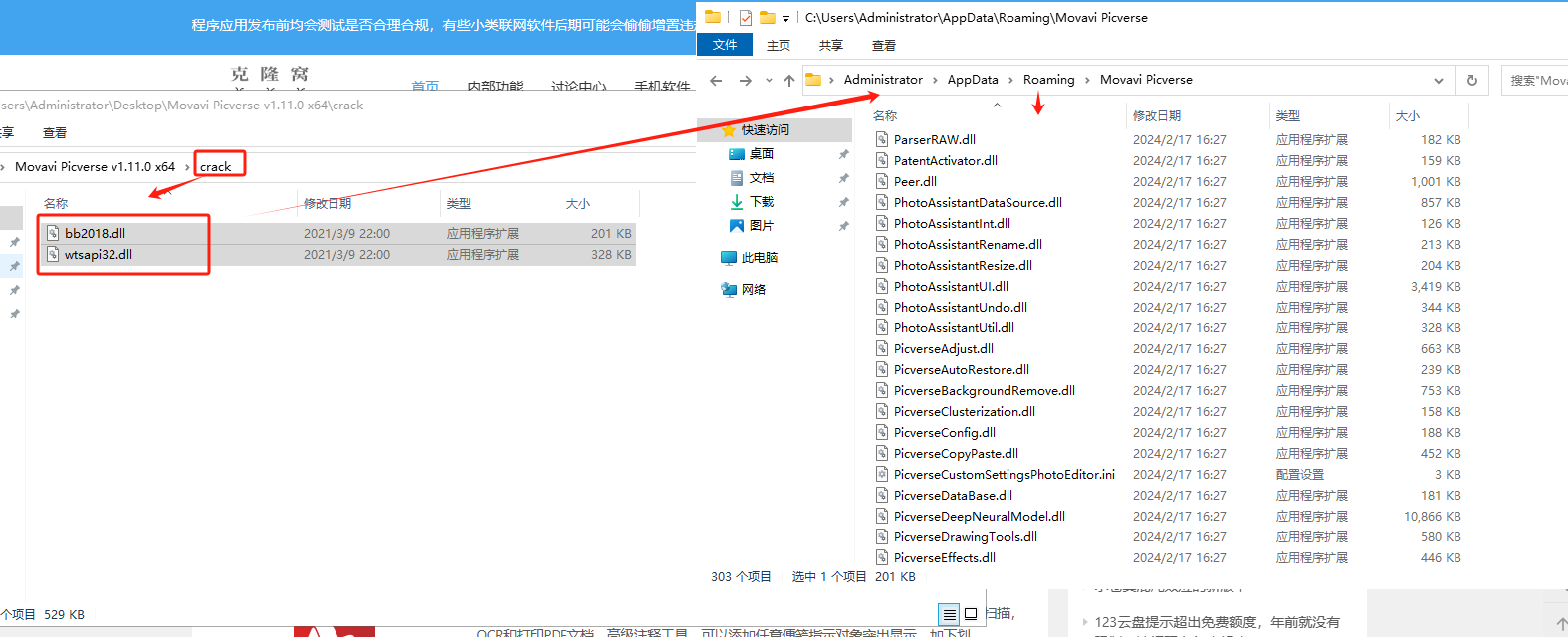The height and width of the screenshot is (637, 1568).
Task: Select the PhotoAssistantDataSource.dll file icon
Action: [x=882, y=202]
